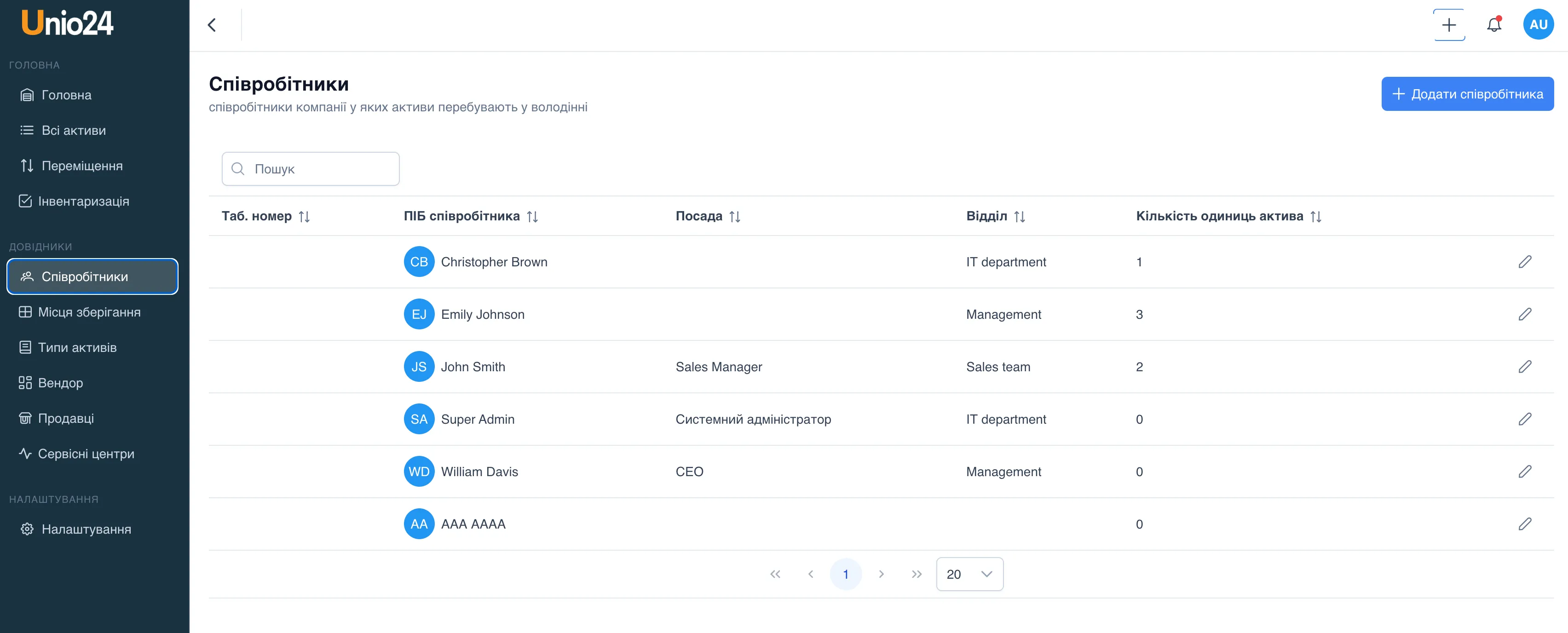Image resolution: width=1568 pixels, height=633 pixels.
Task: Open Інвентаризація menu item
Action: coord(83,201)
